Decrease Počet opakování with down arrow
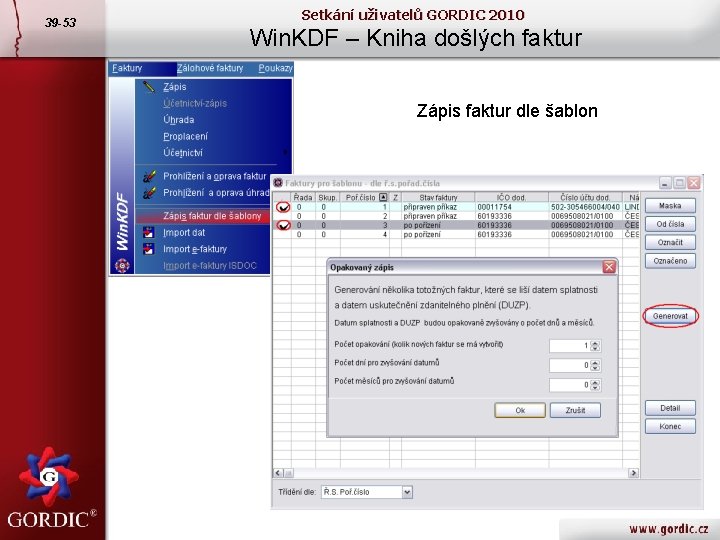This screenshot has height=540, width=720. click(x=595, y=349)
